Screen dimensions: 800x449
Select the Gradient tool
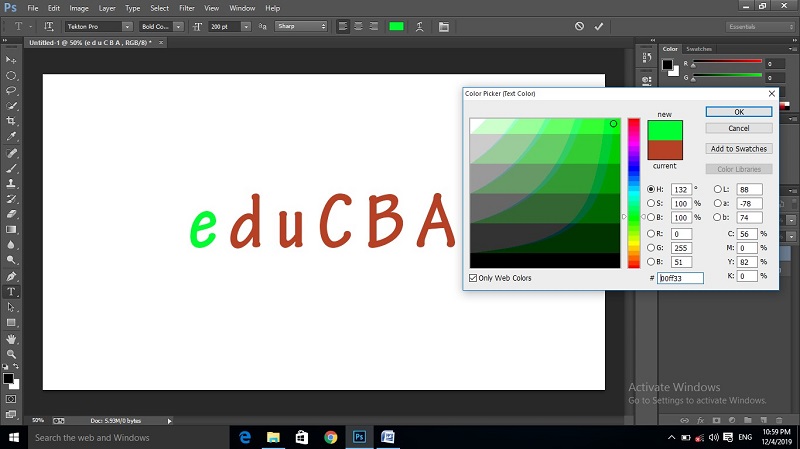11,230
